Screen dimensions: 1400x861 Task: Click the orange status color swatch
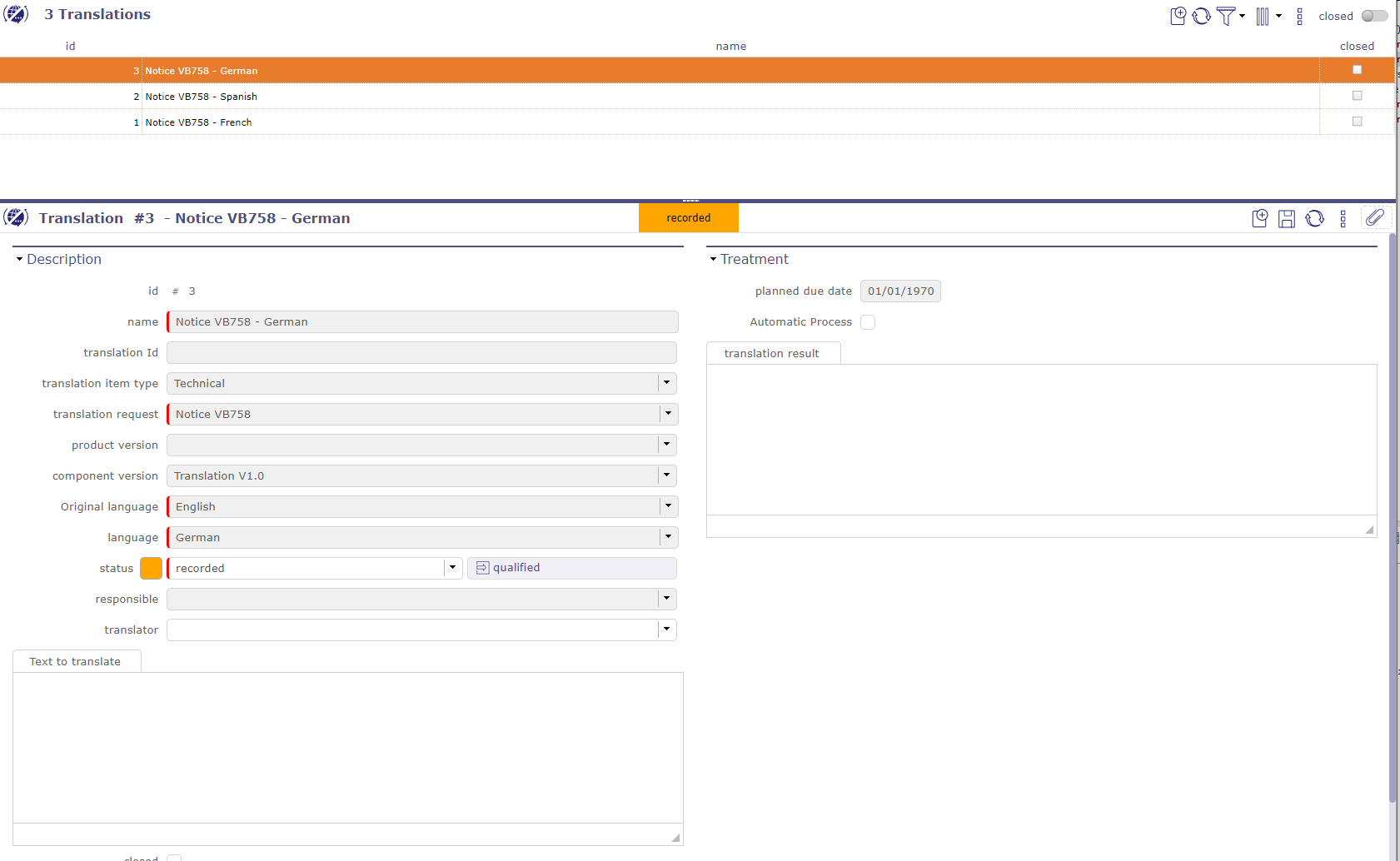click(151, 568)
